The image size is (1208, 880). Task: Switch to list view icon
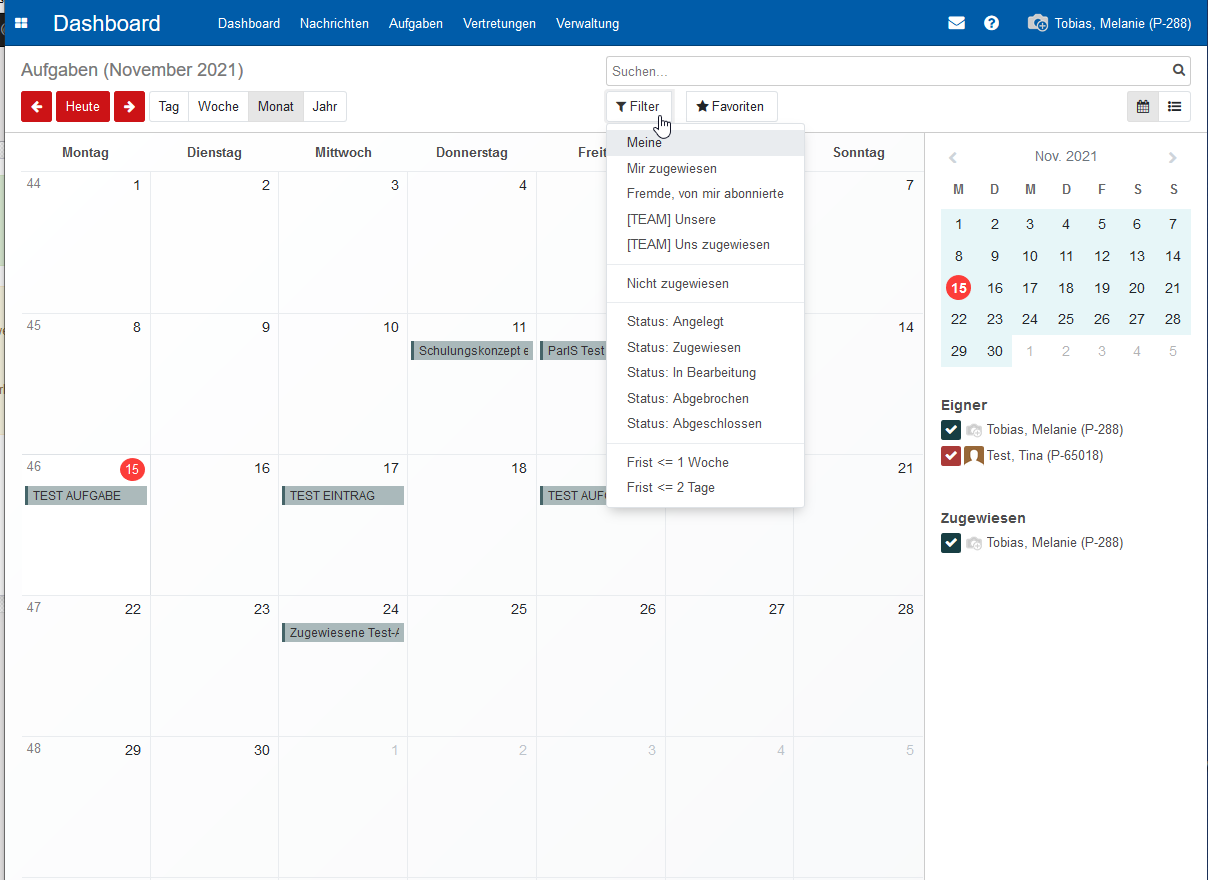1175,106
